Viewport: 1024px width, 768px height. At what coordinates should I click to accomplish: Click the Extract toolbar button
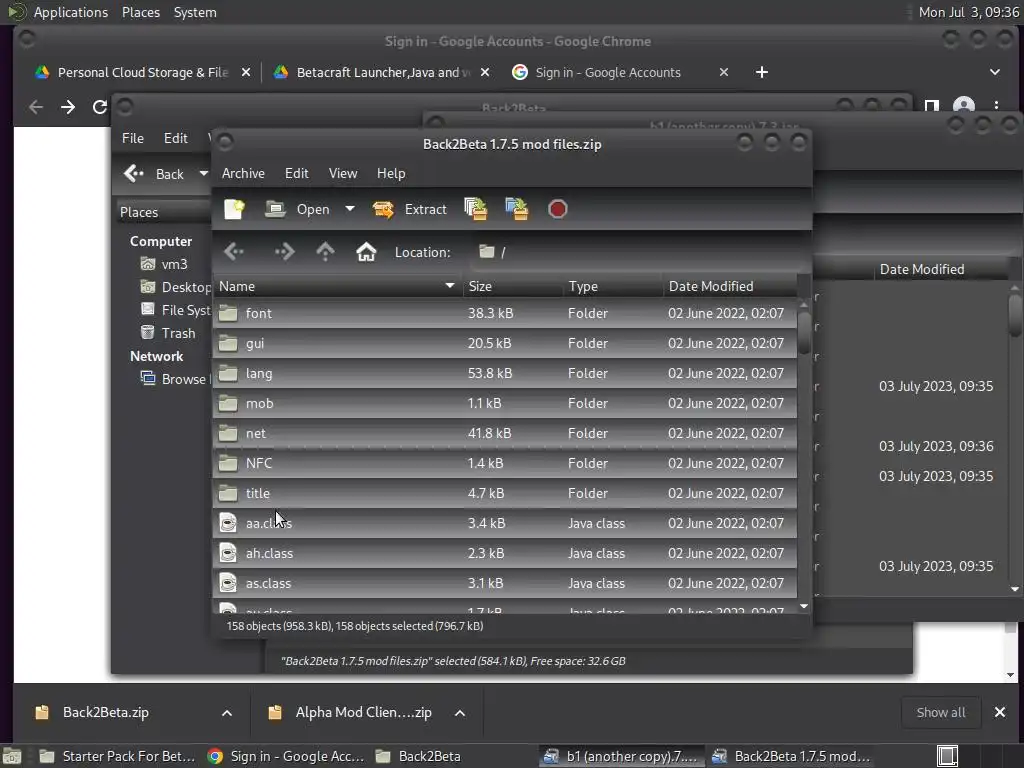(409, 209)
